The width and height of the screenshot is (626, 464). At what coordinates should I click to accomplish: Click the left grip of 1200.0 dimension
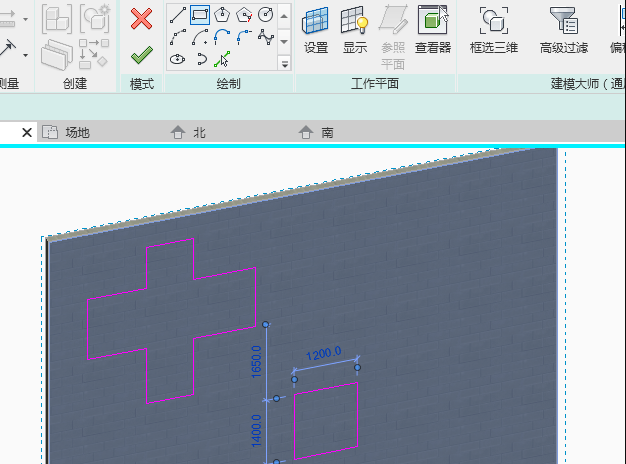point(294,379)
